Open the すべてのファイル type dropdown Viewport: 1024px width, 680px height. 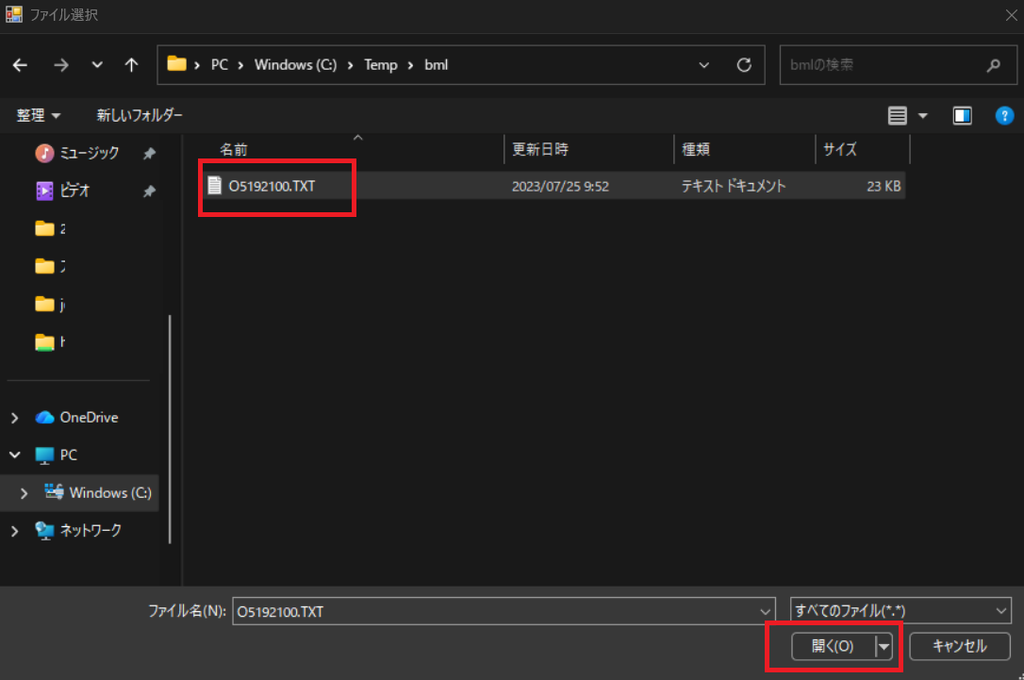click(901, 611)
